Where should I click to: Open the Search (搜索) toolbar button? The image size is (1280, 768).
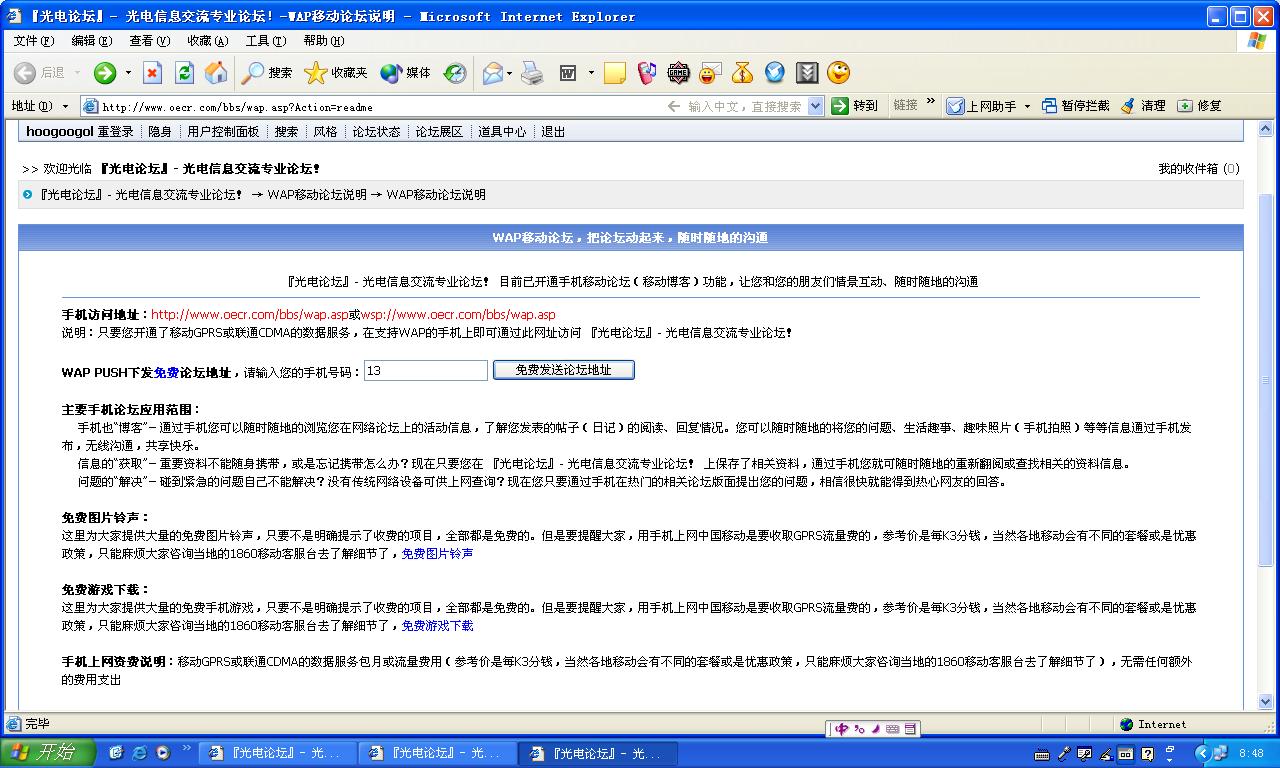(267, 73)
